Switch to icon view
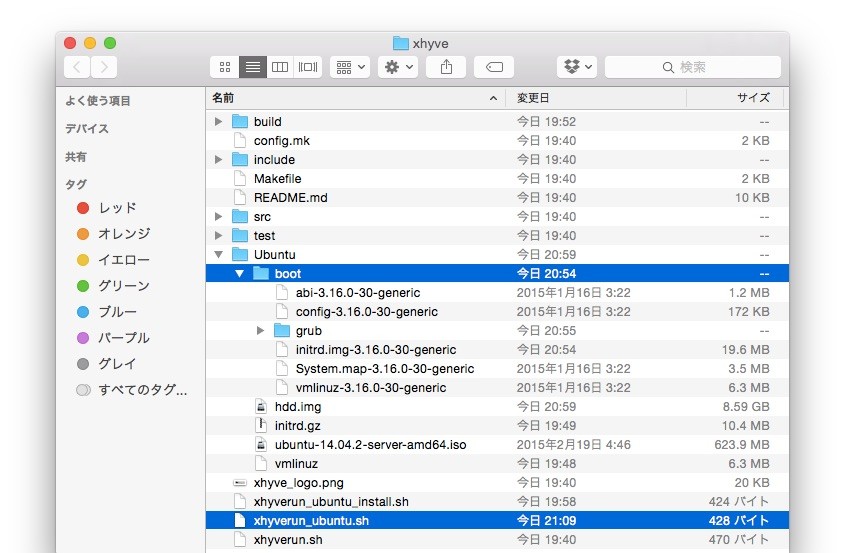 tap(225, 67)
